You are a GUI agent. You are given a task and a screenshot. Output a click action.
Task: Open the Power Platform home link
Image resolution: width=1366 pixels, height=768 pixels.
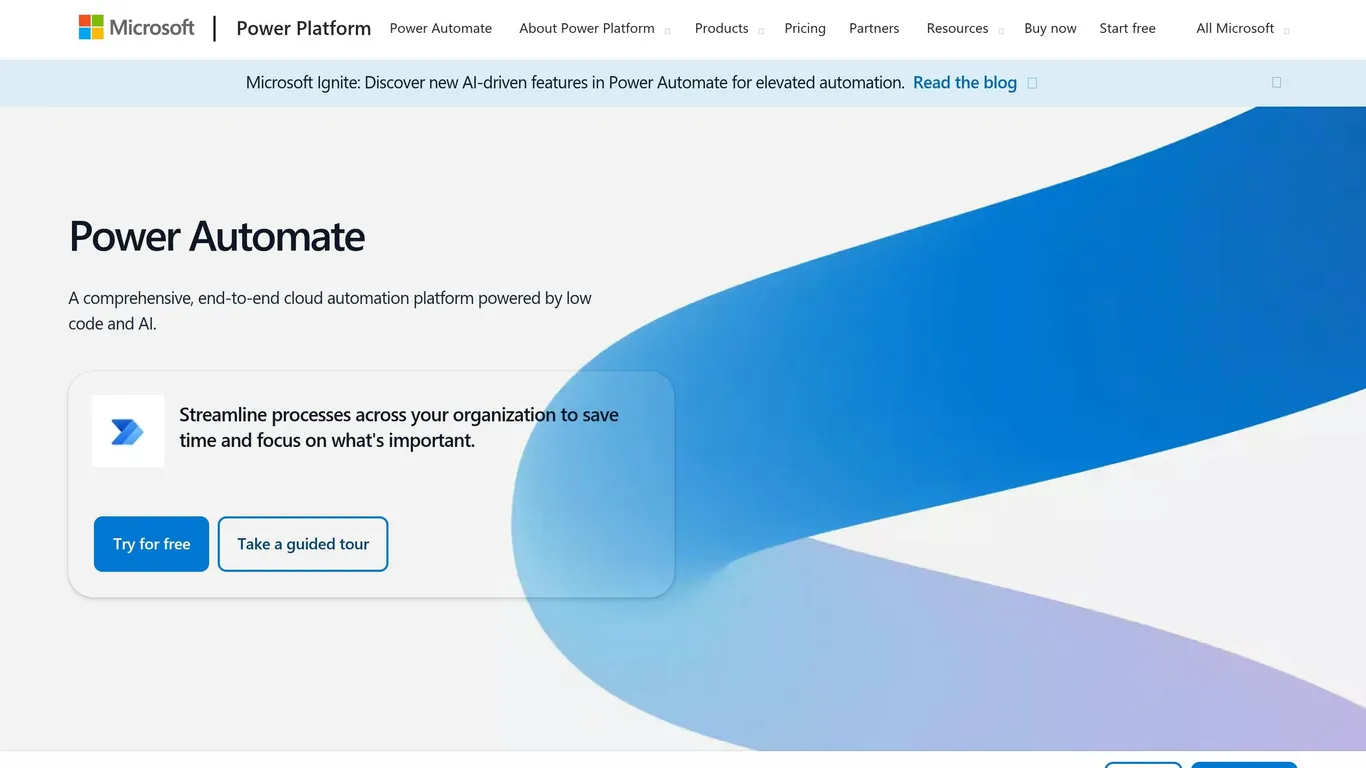(x=303, y=28)
